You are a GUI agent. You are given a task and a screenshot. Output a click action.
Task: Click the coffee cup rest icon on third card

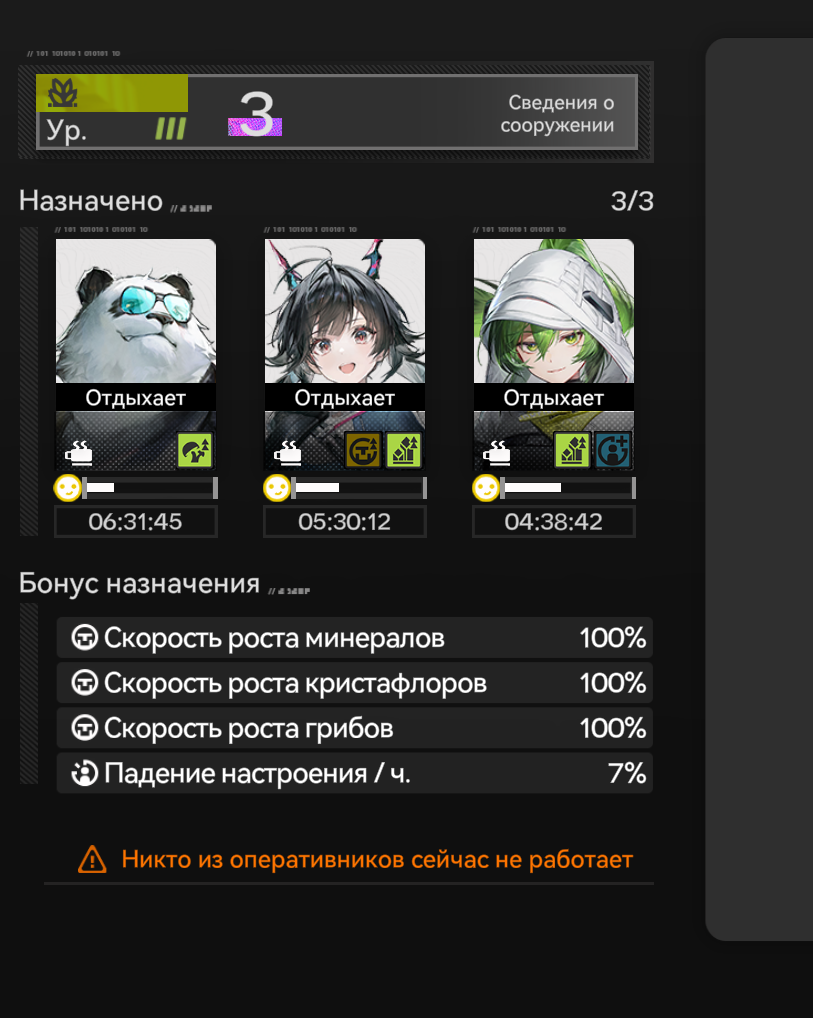(x=497, y=453)
